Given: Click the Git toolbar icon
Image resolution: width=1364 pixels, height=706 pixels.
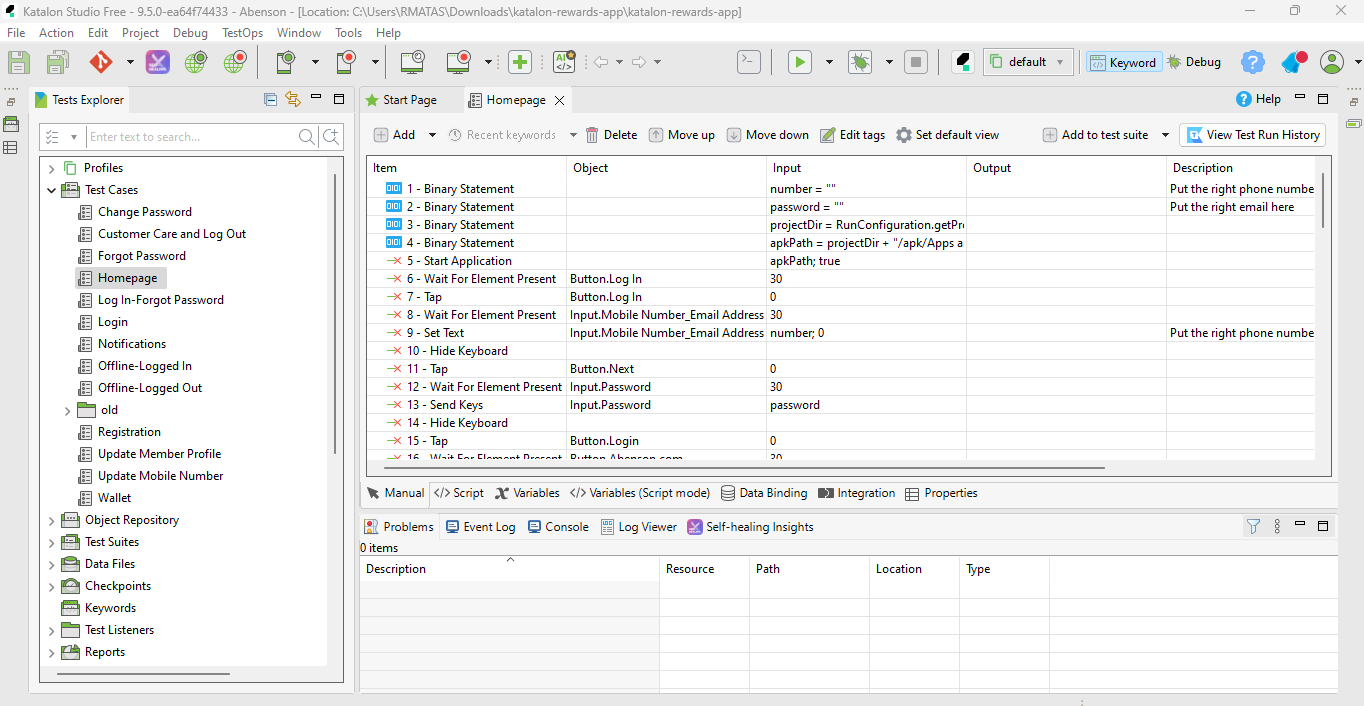Looking at the screenshot, I should [x=101, y=62].
